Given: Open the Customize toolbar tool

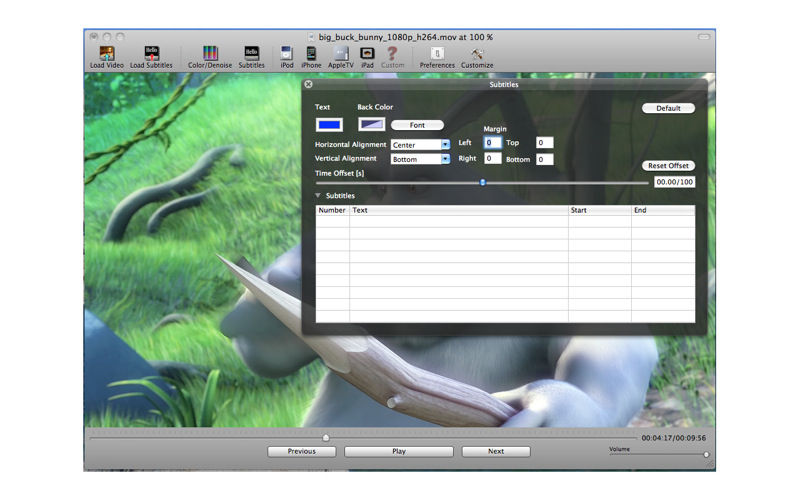Looking at the screenshot, I should pyautogui.click(x=477, y=57).
